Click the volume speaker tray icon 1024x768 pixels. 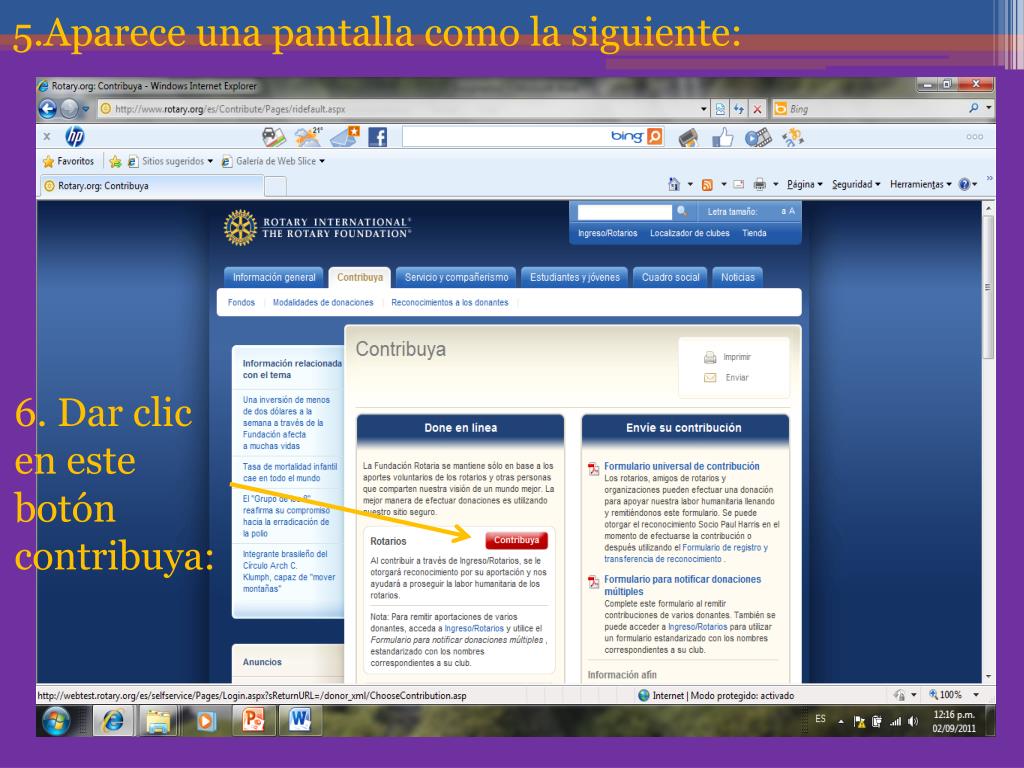pos(912,721)
